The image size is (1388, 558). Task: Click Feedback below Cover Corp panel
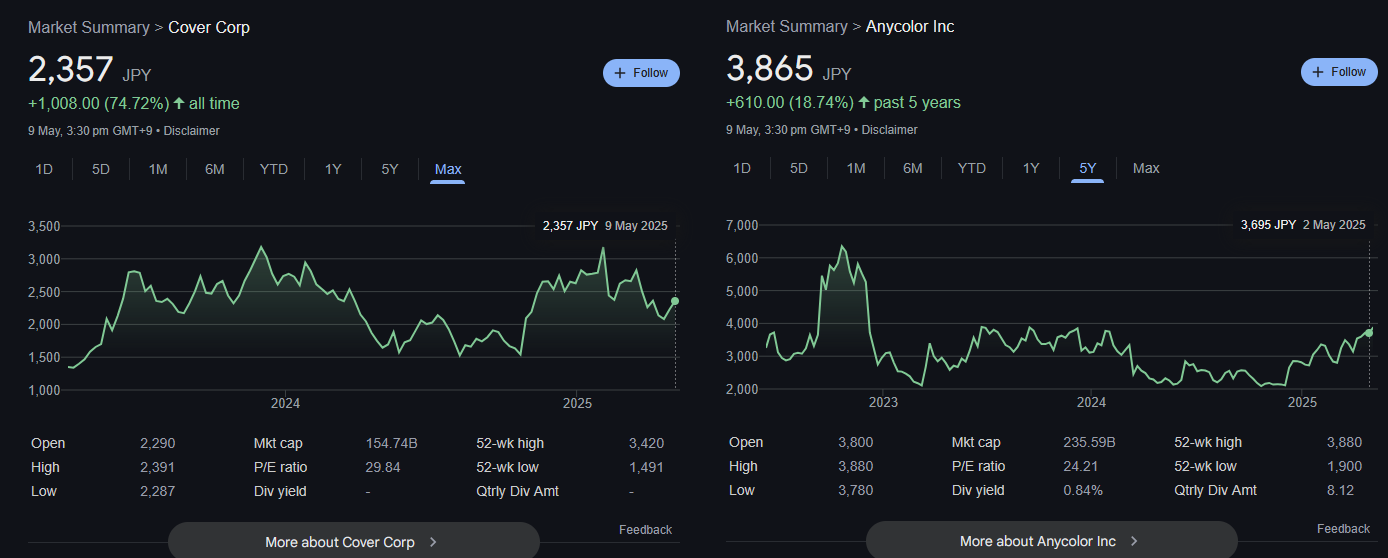[x=645, y=530]
